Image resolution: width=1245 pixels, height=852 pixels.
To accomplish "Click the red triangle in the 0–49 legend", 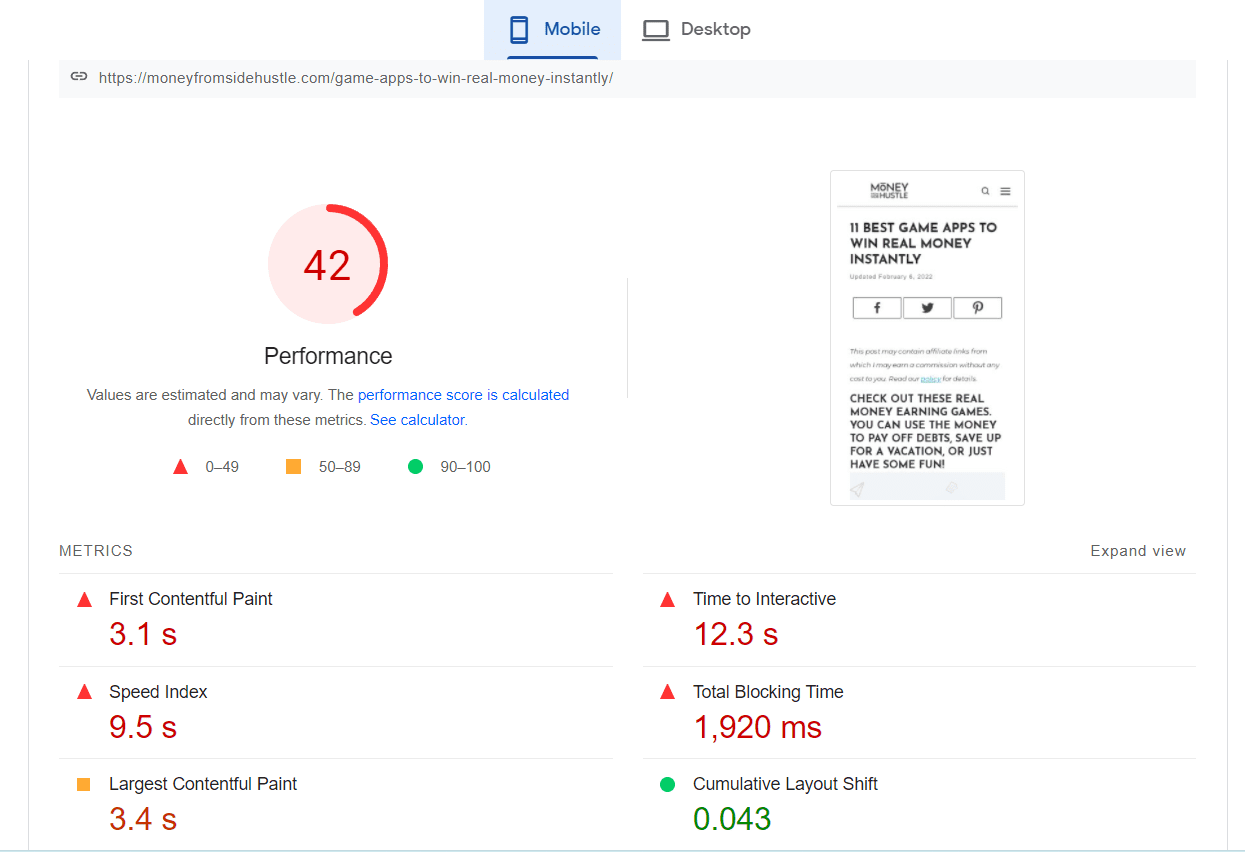I will (180, 466).
